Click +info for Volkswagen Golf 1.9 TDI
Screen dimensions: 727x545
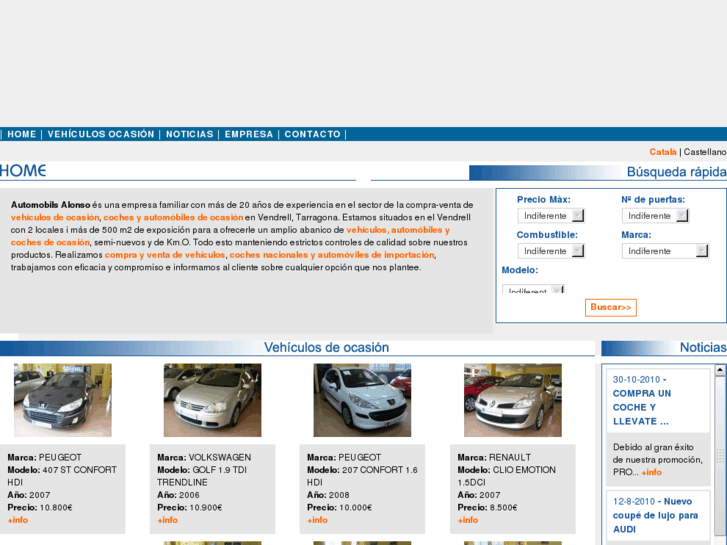point(167,520)
